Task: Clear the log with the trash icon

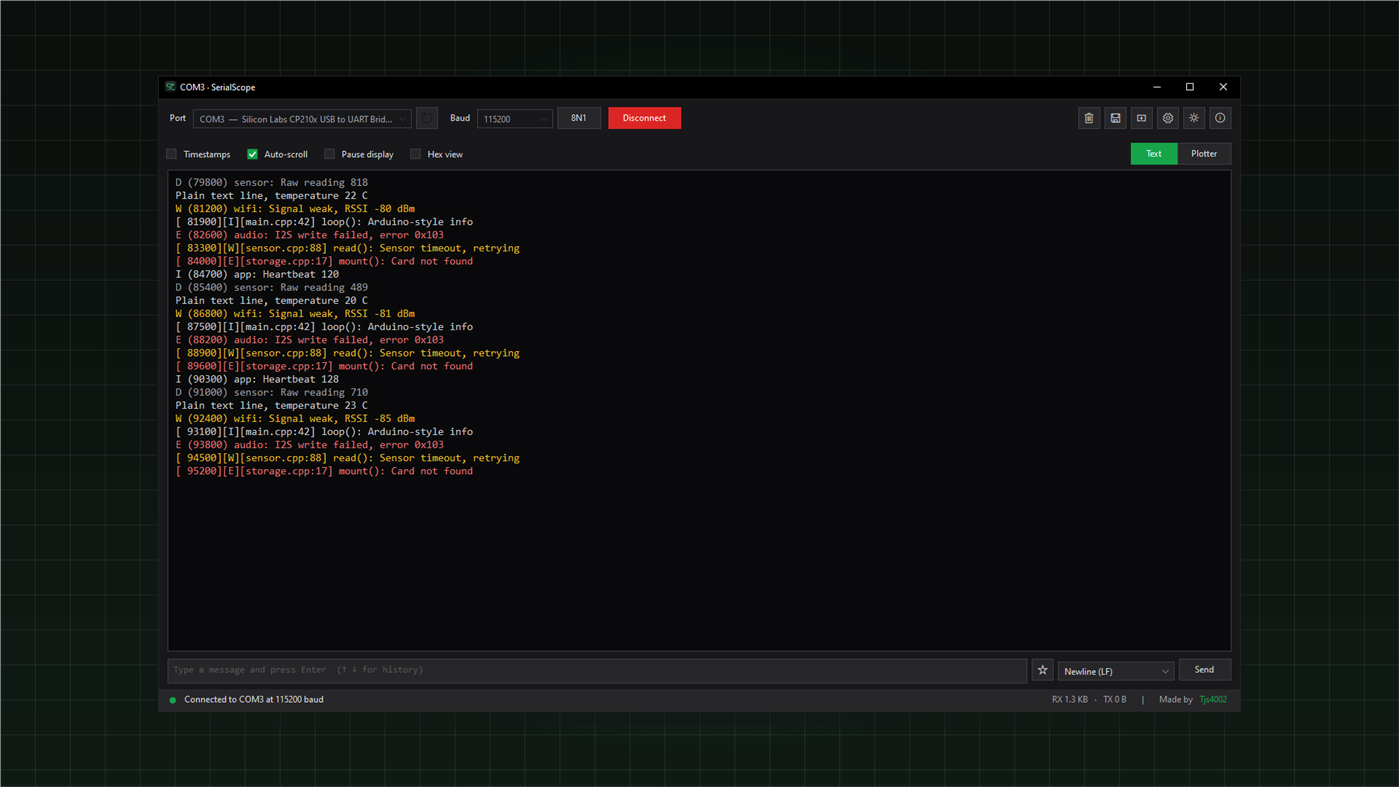Action: [x=1089, y=118]
